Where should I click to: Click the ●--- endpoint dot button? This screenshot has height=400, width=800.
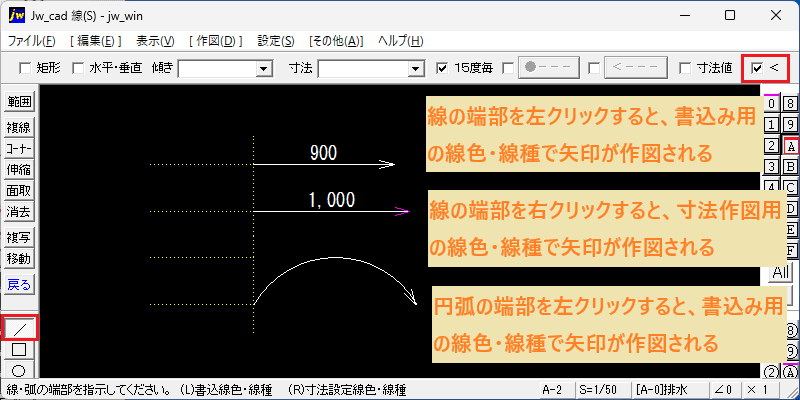coord(549,68)
